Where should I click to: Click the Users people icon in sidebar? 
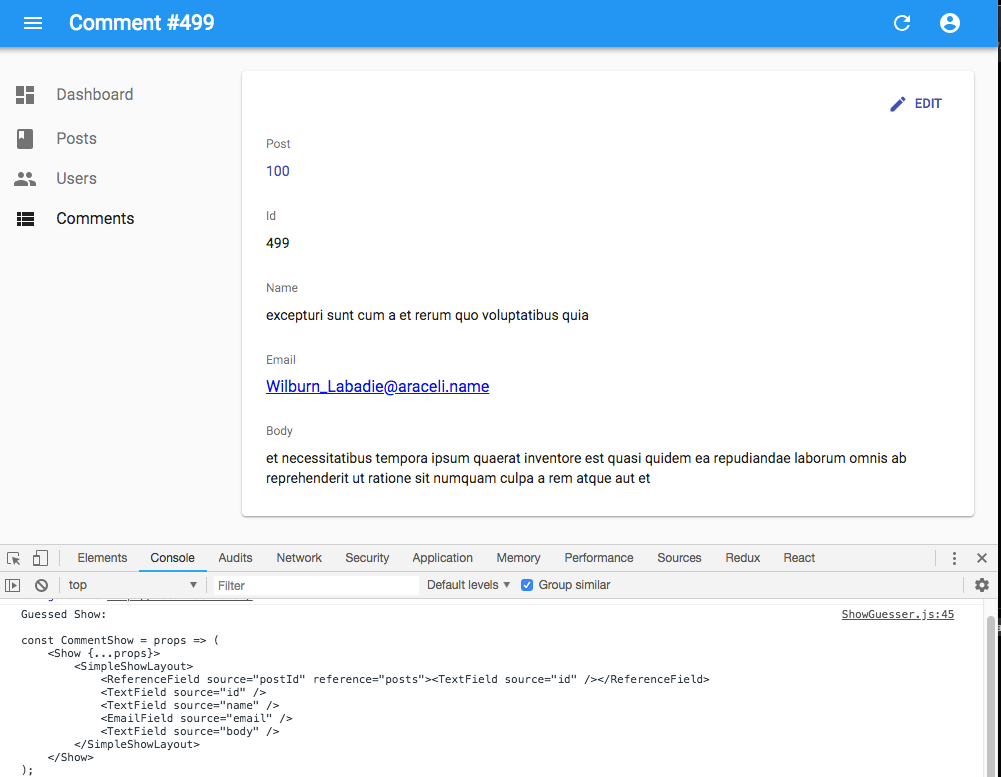(25, 179)
